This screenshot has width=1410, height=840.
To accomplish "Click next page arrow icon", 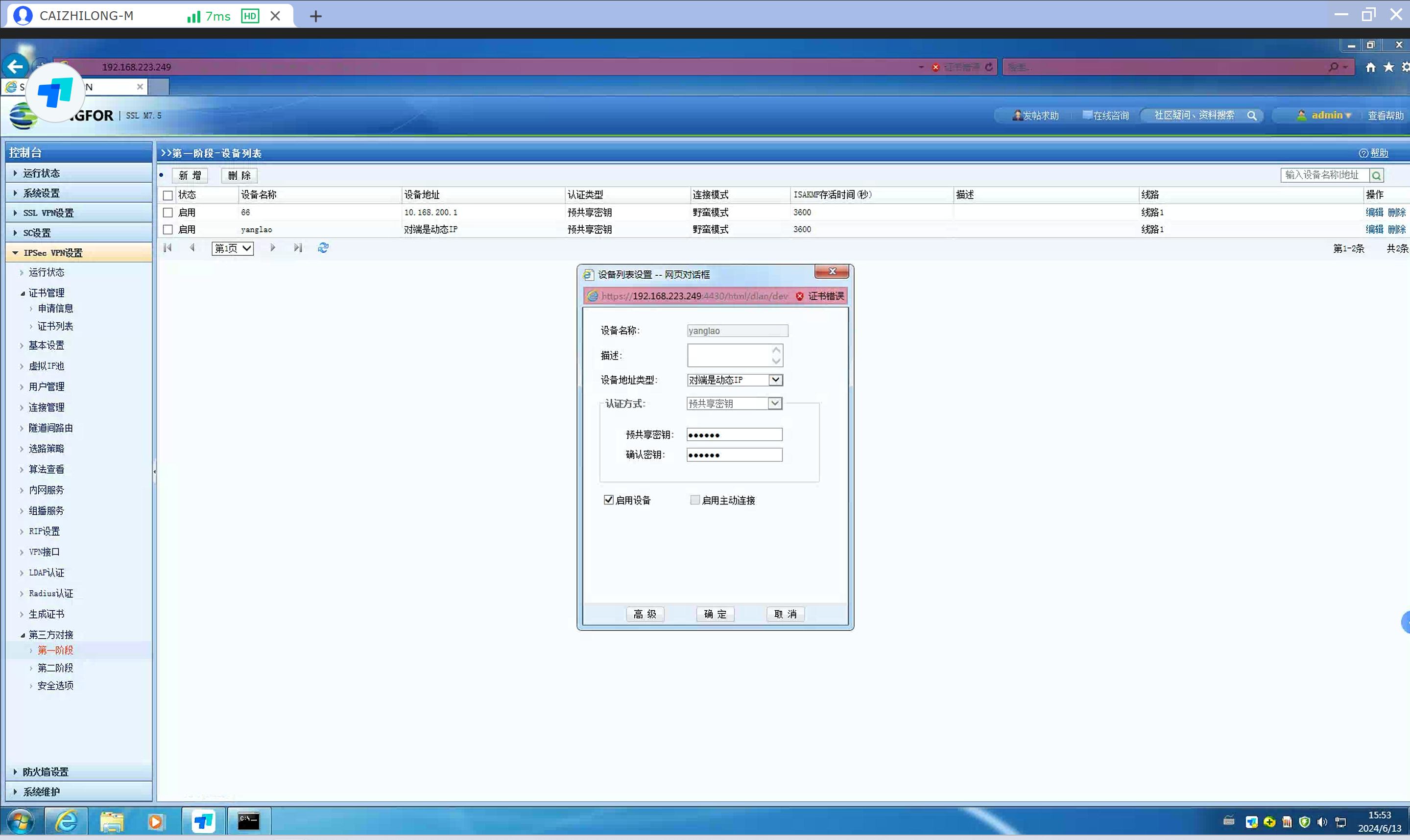I will tap(273, 248).
